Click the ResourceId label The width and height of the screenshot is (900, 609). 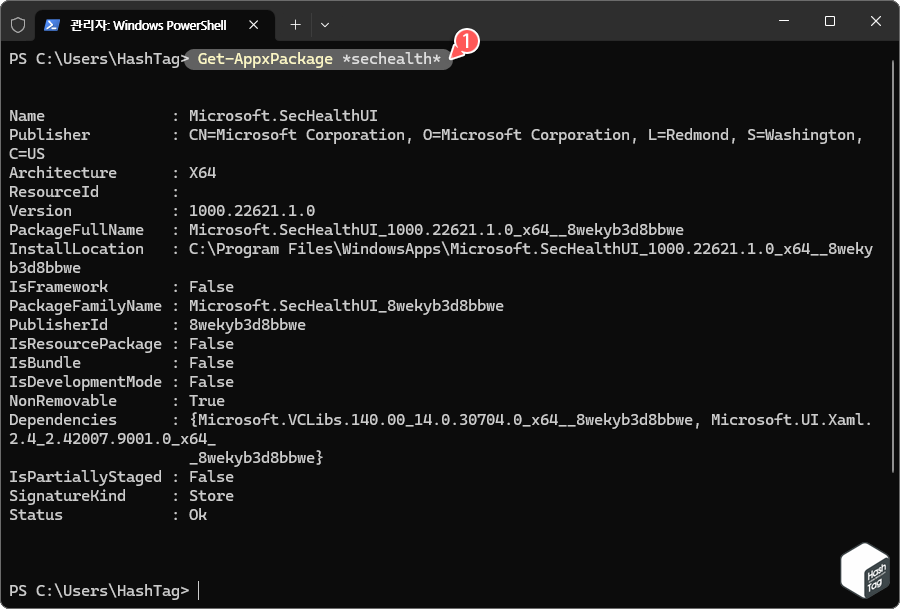[x=54, y=191]
